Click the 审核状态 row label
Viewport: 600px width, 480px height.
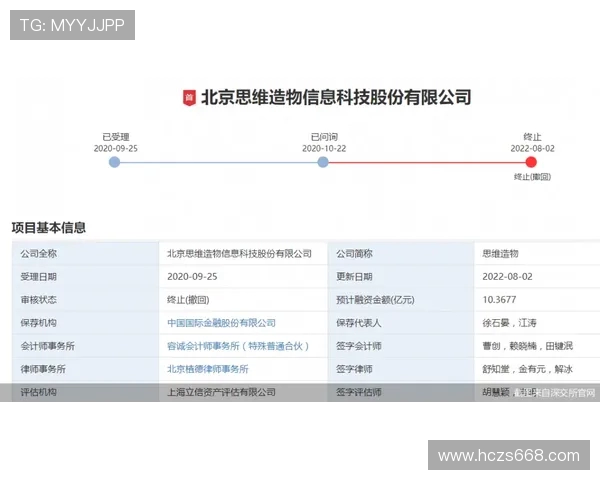point(39,300)
